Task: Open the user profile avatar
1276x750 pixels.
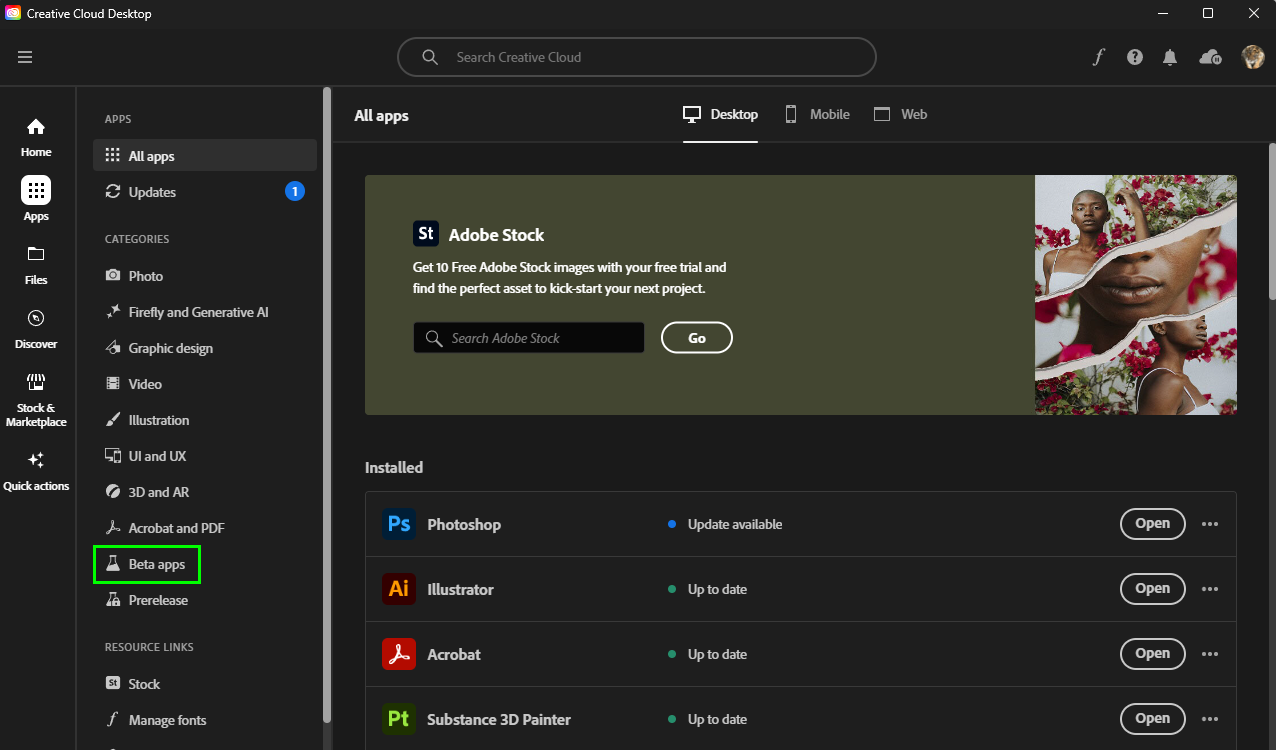Action: coord(1253,57)
